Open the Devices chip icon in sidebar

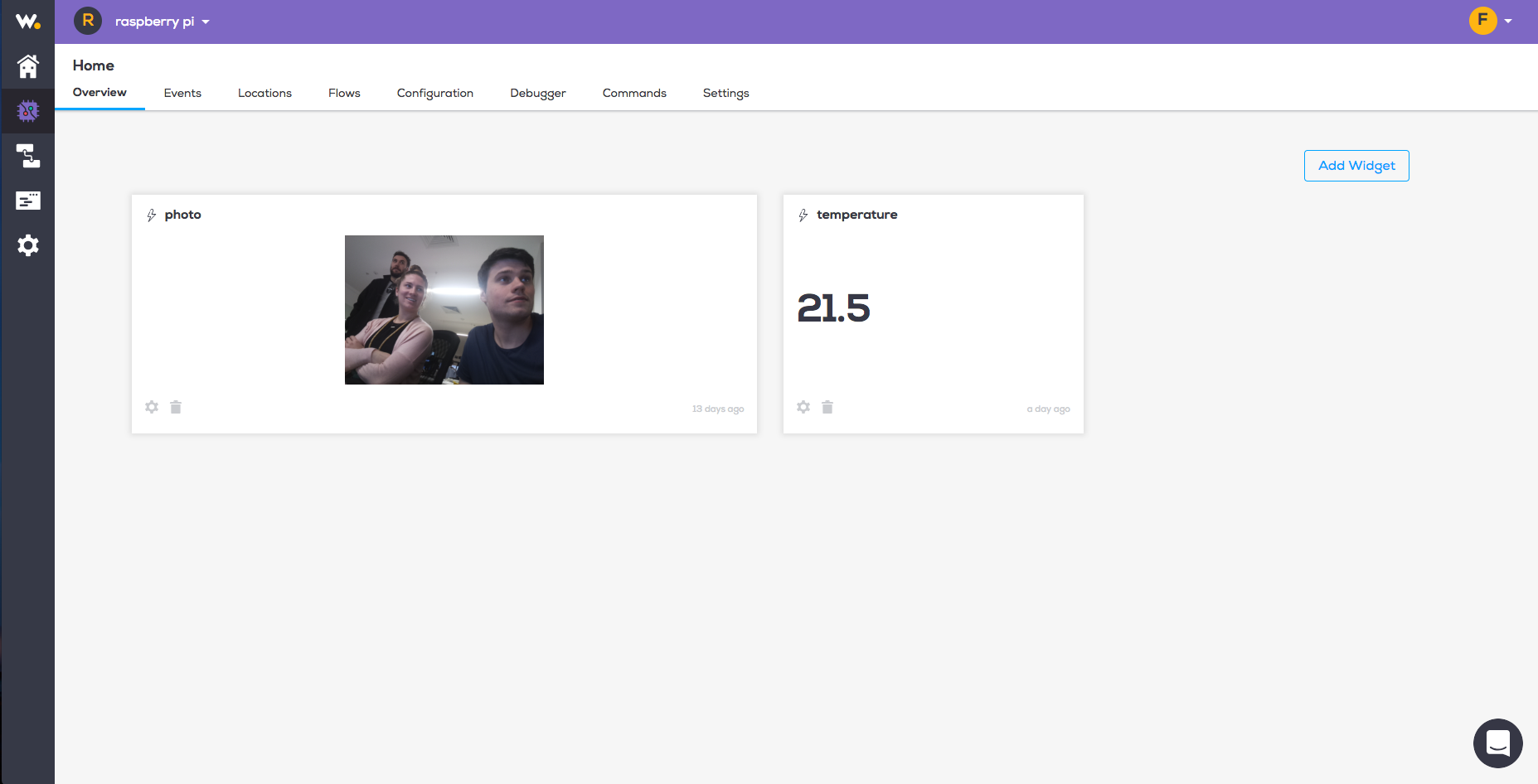[x=28, y=111]
